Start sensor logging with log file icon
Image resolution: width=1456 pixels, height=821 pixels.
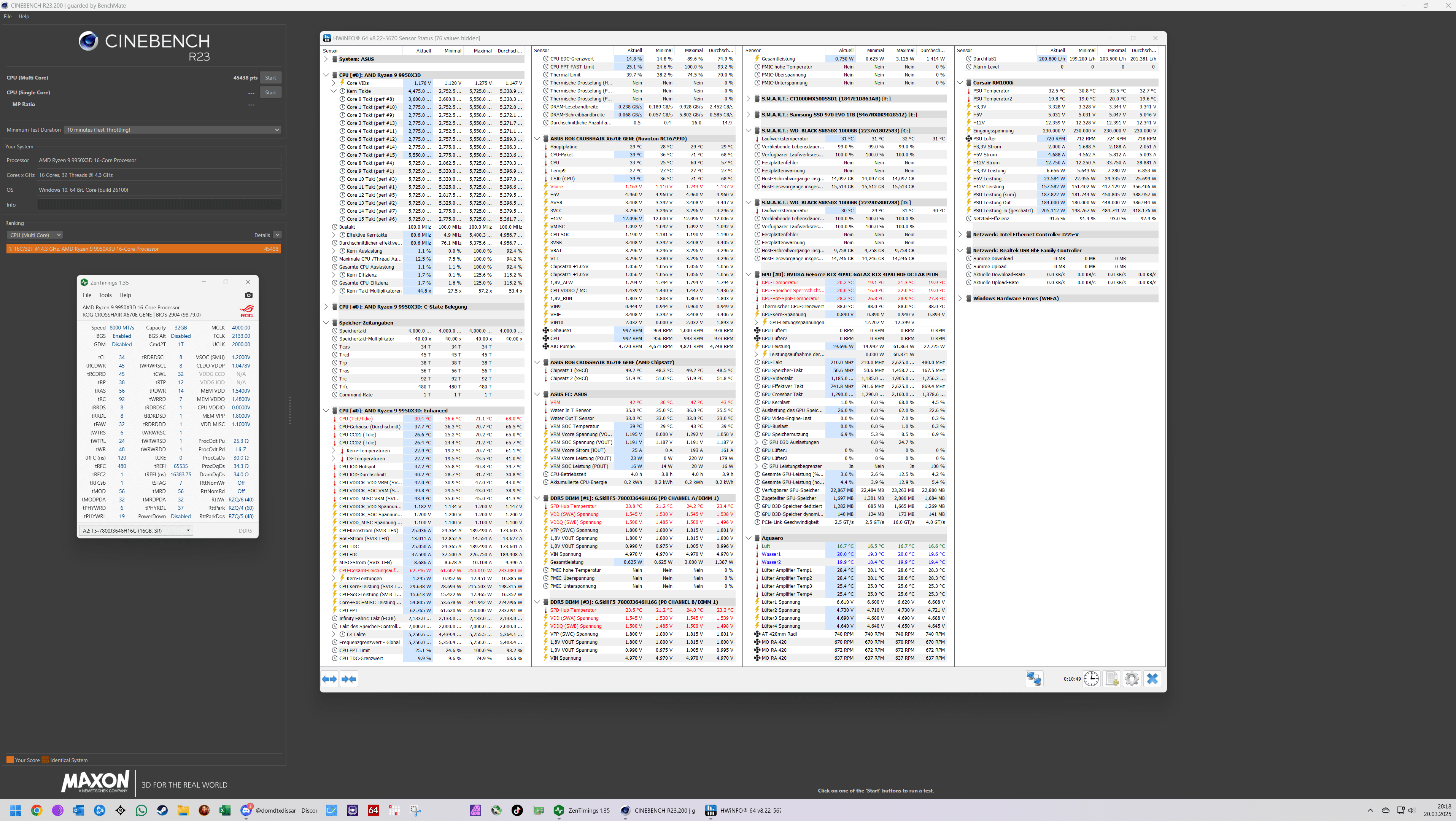(1112, 678)
